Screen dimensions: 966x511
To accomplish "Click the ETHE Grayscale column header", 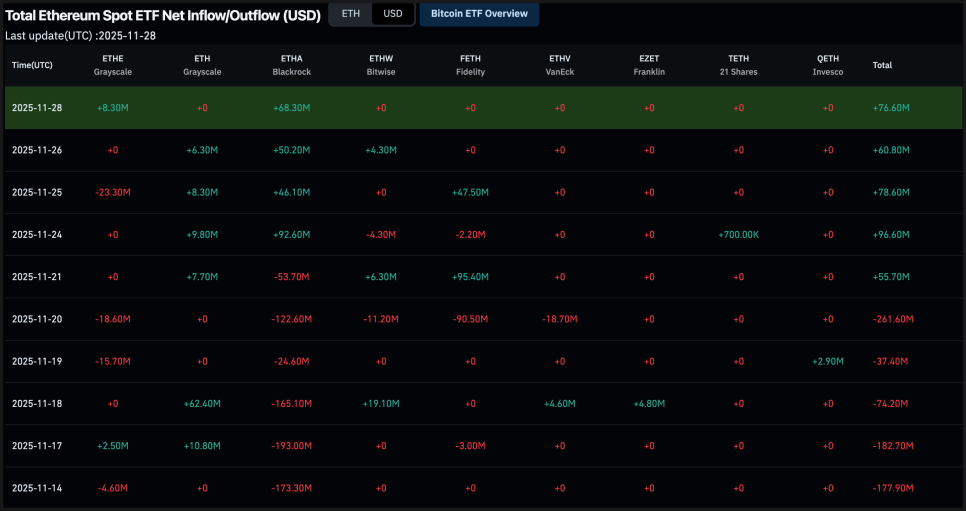I will (112, 65).
